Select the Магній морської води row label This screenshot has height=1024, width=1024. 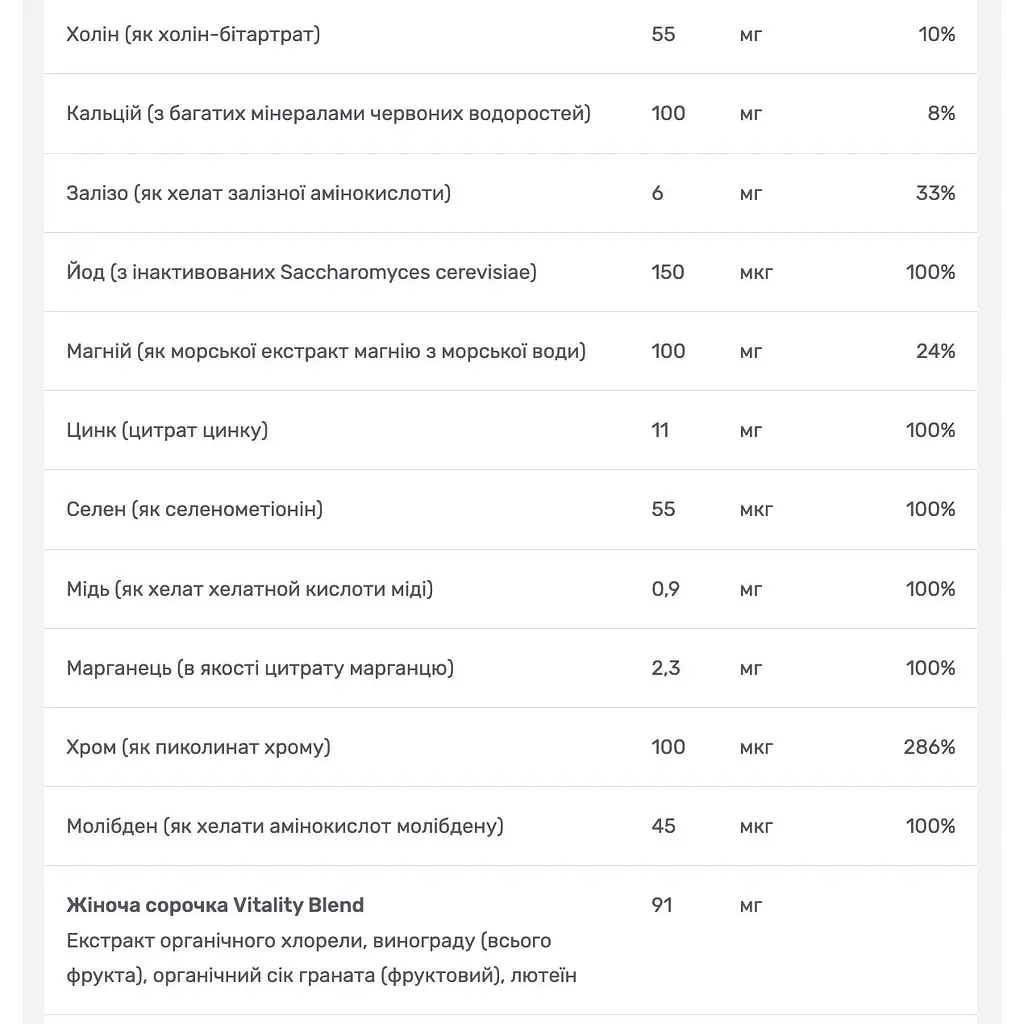326,351
